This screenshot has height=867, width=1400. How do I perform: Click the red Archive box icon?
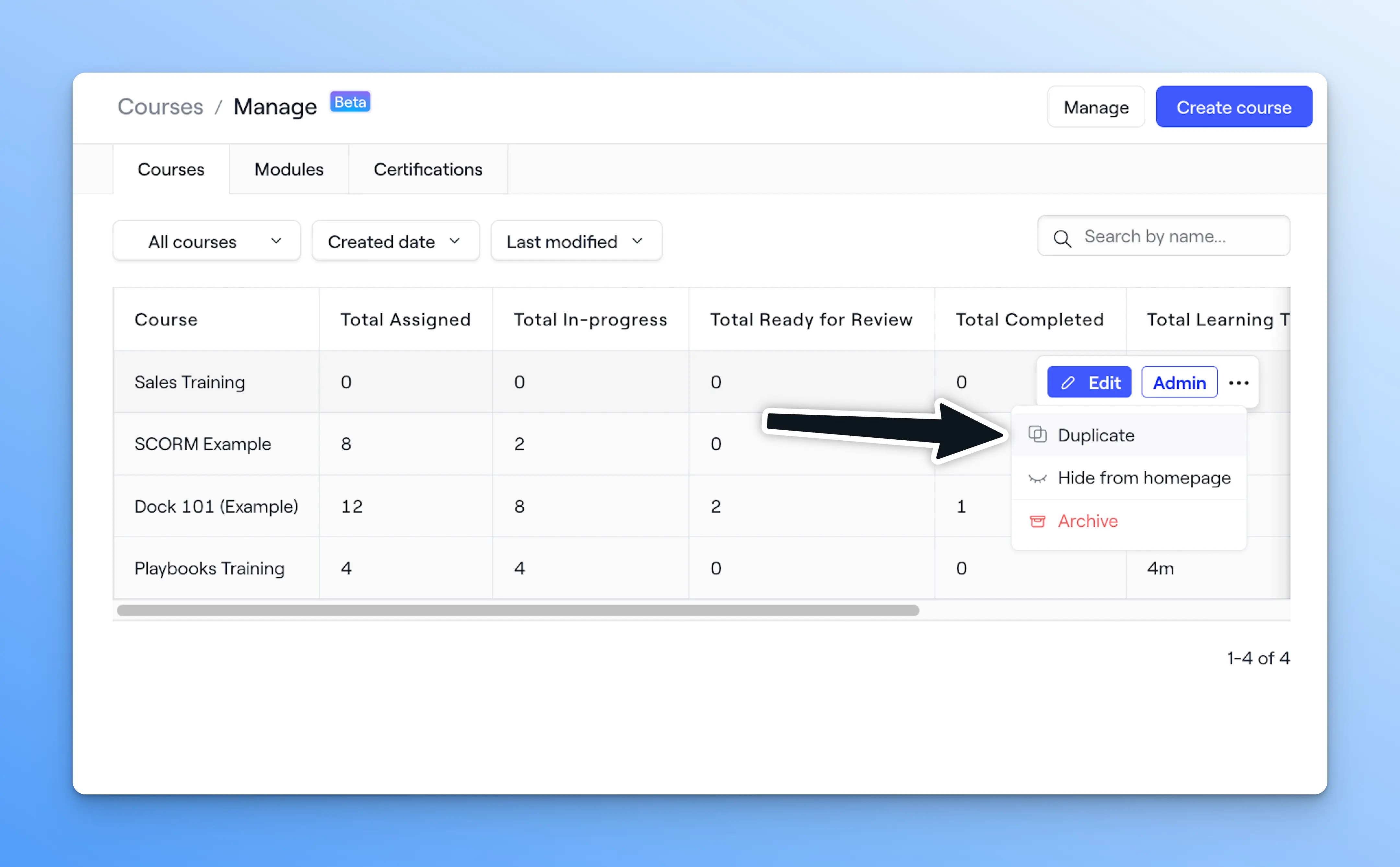(x=1037, y=521)
